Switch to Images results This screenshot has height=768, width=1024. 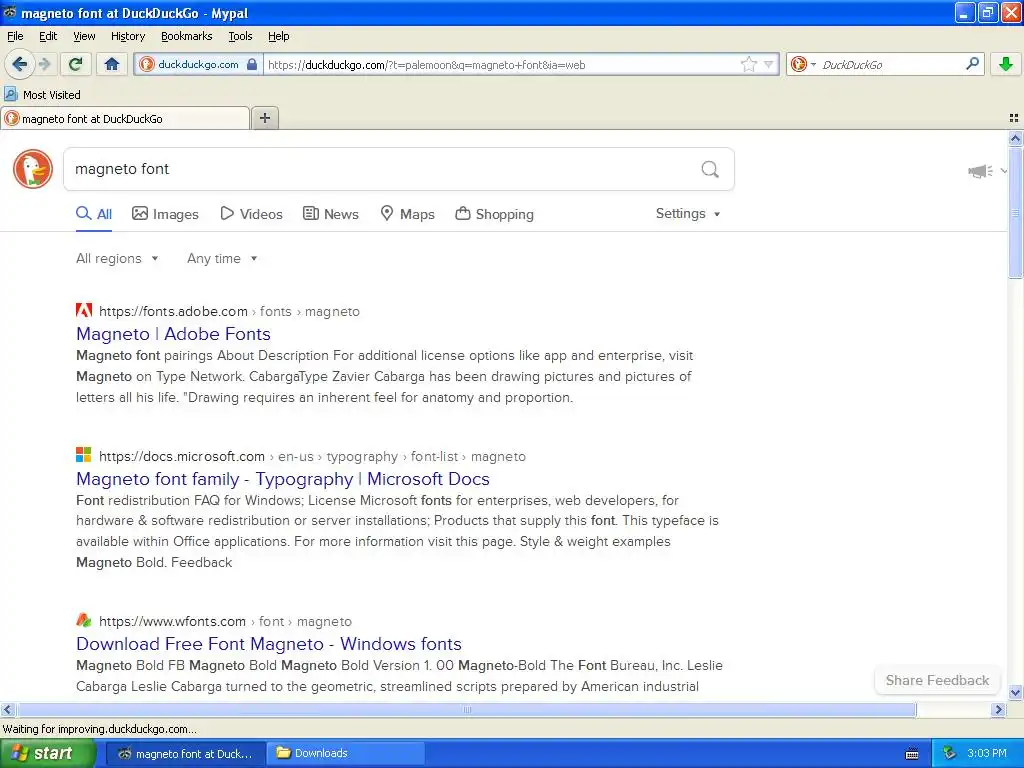pos(165,214)
